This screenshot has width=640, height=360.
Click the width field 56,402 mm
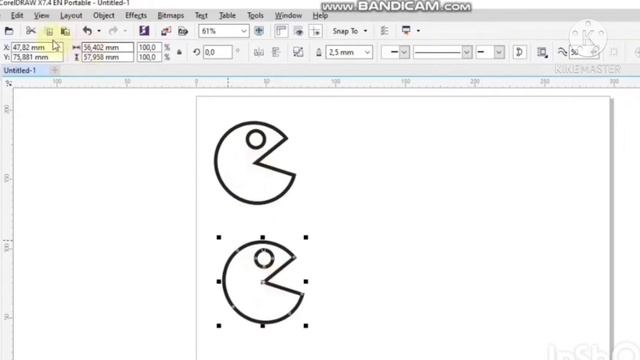tap(108, 47)
